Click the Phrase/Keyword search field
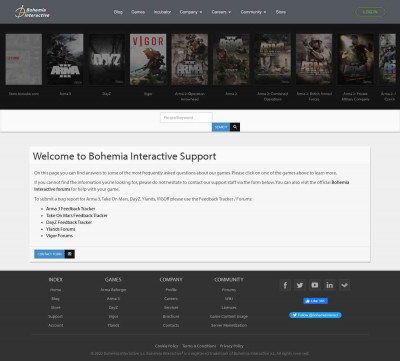This screenshot has width=400, height=361. (186, 118)
